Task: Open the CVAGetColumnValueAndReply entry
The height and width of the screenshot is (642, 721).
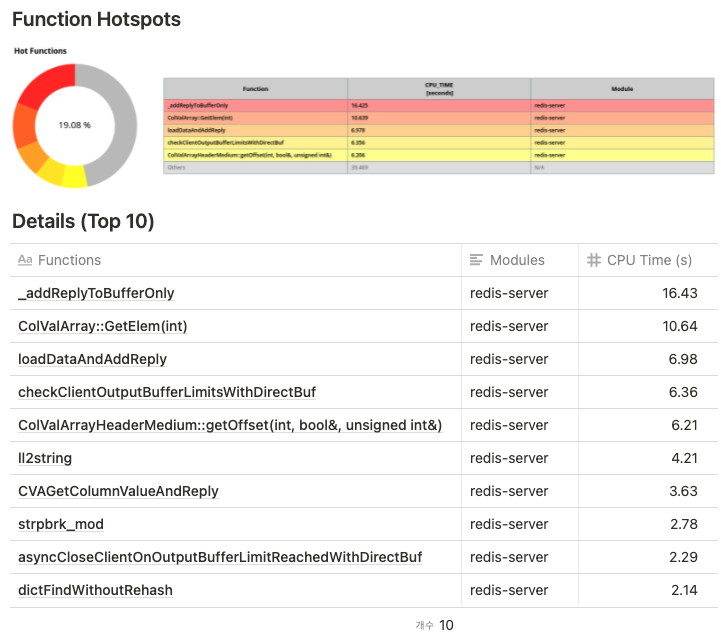Action: tap(118, 491)
